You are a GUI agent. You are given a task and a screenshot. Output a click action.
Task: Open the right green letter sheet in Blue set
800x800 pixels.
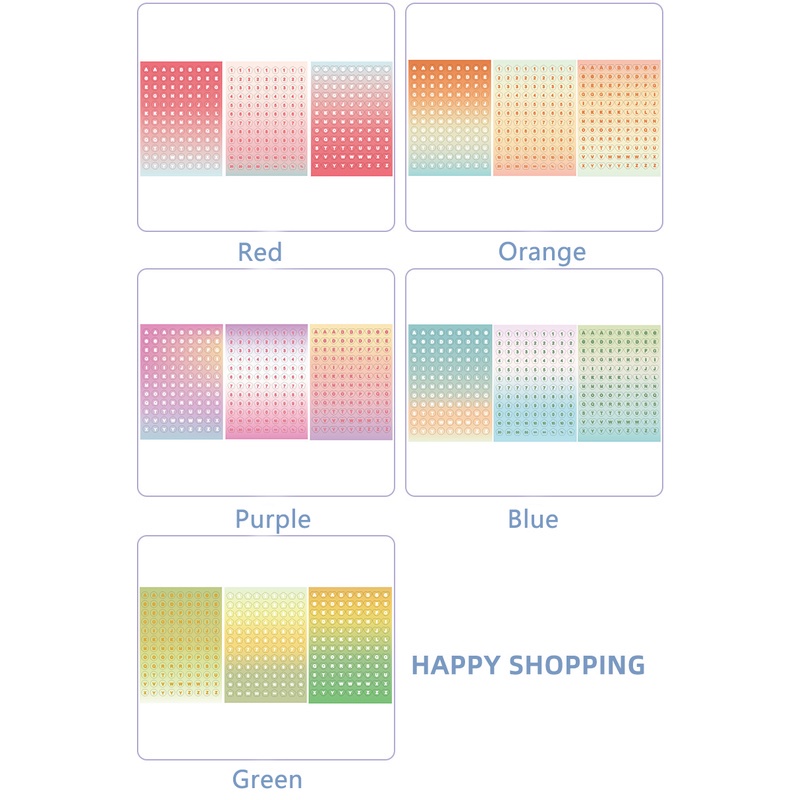click(619, 382)
